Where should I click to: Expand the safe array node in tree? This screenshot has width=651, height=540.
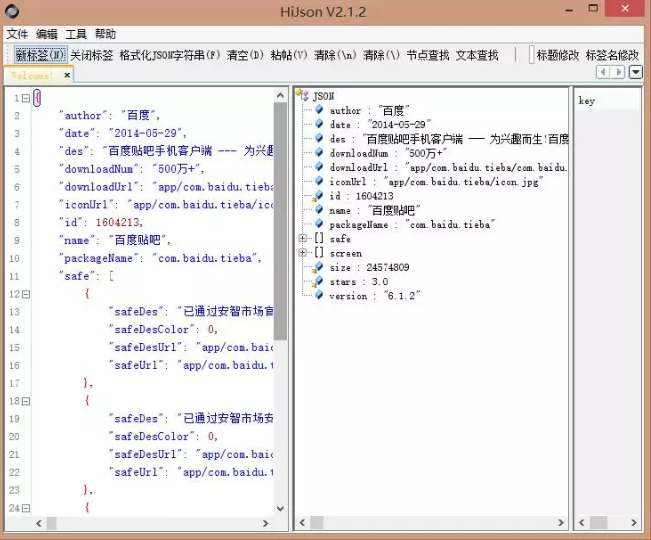[303, 239]
